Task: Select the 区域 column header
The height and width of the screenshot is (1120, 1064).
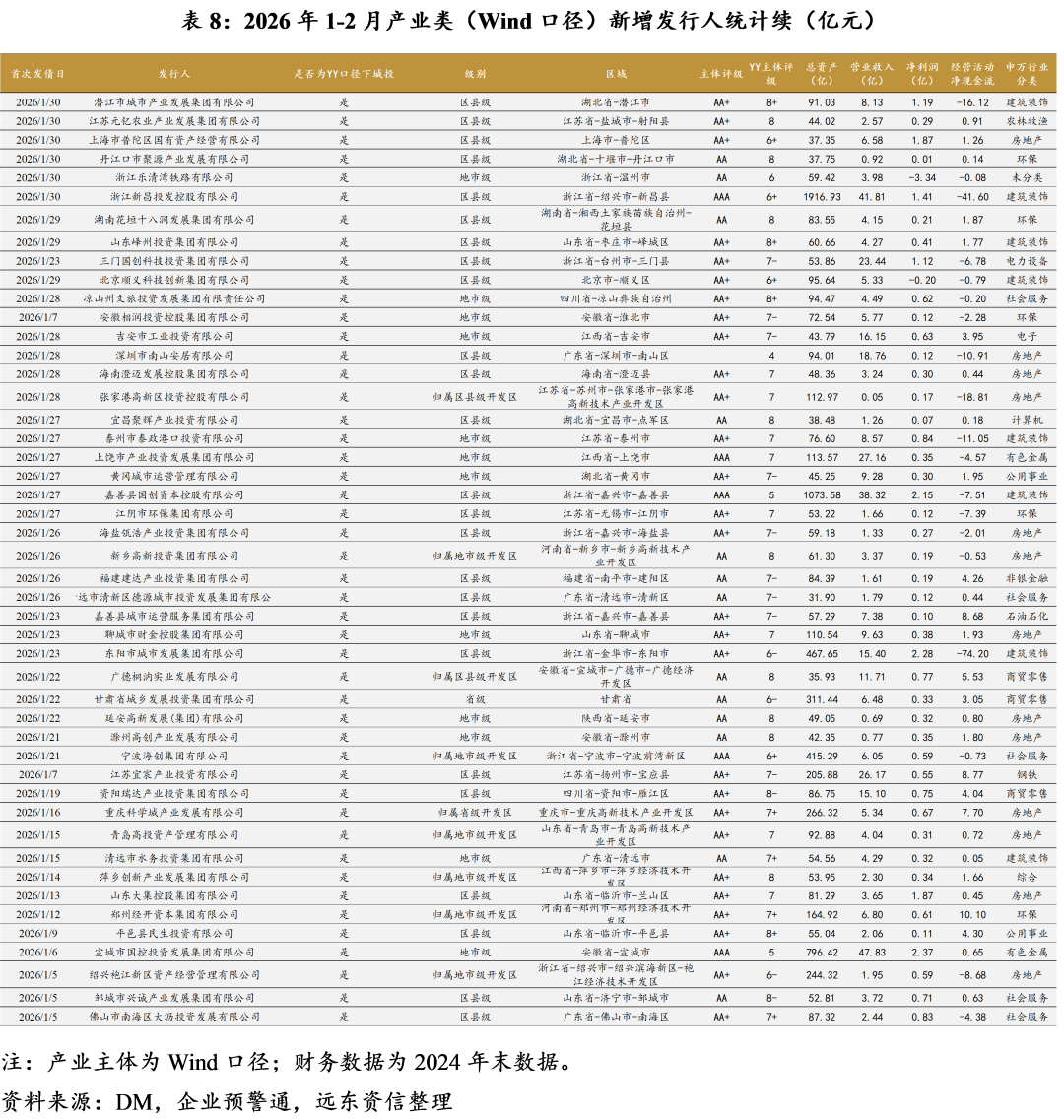Action: pos(616,74)
